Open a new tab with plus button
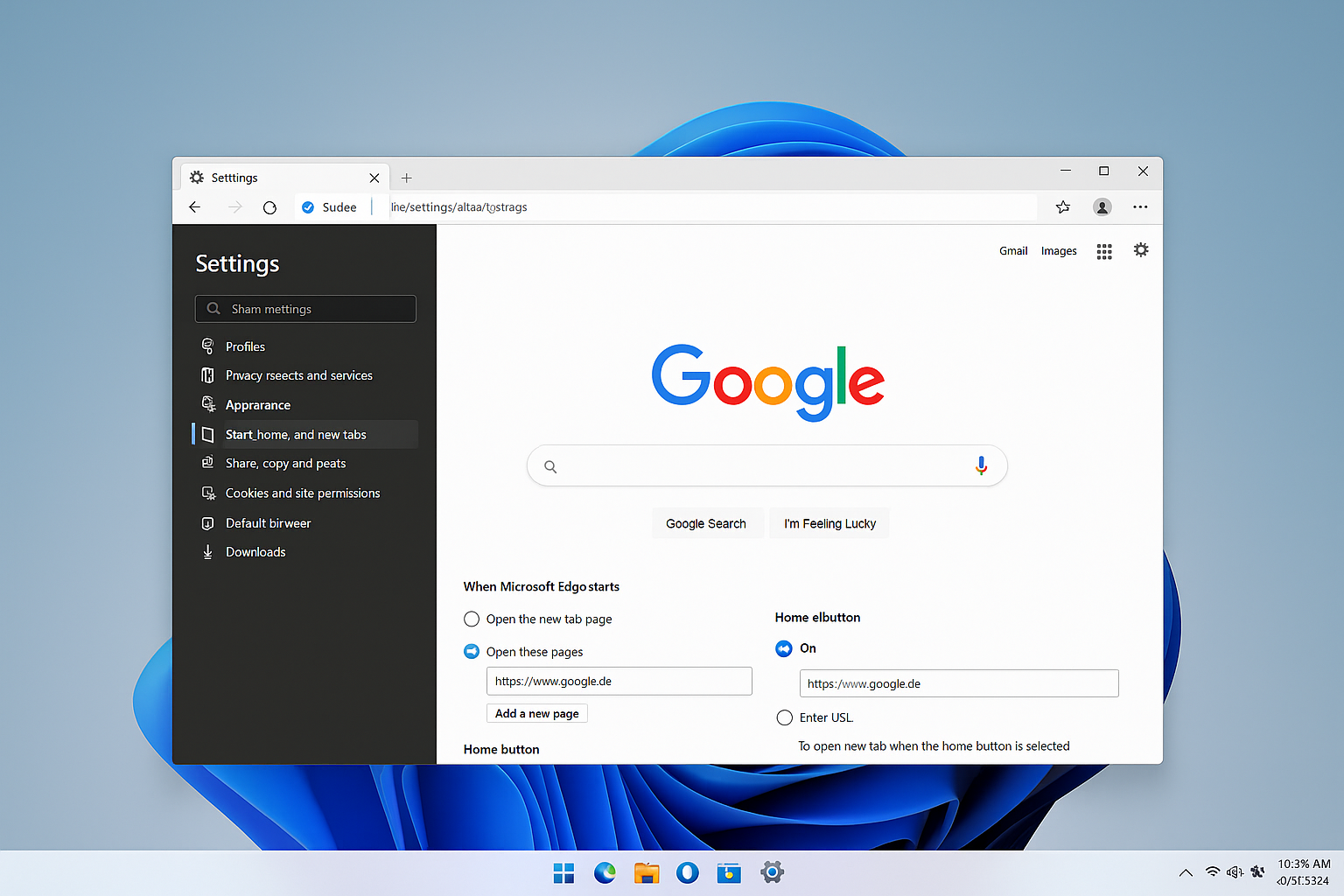 (x=406, y=178)
